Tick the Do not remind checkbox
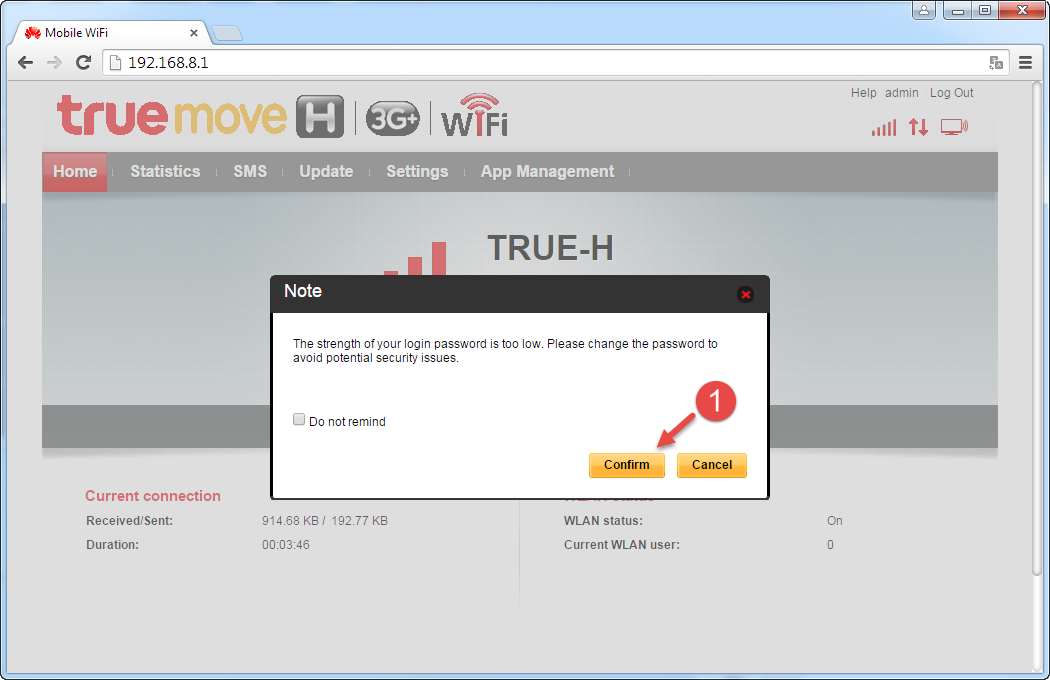This screenshot has height=680, width=1050. pyautogui.click(x=299, y=419)
